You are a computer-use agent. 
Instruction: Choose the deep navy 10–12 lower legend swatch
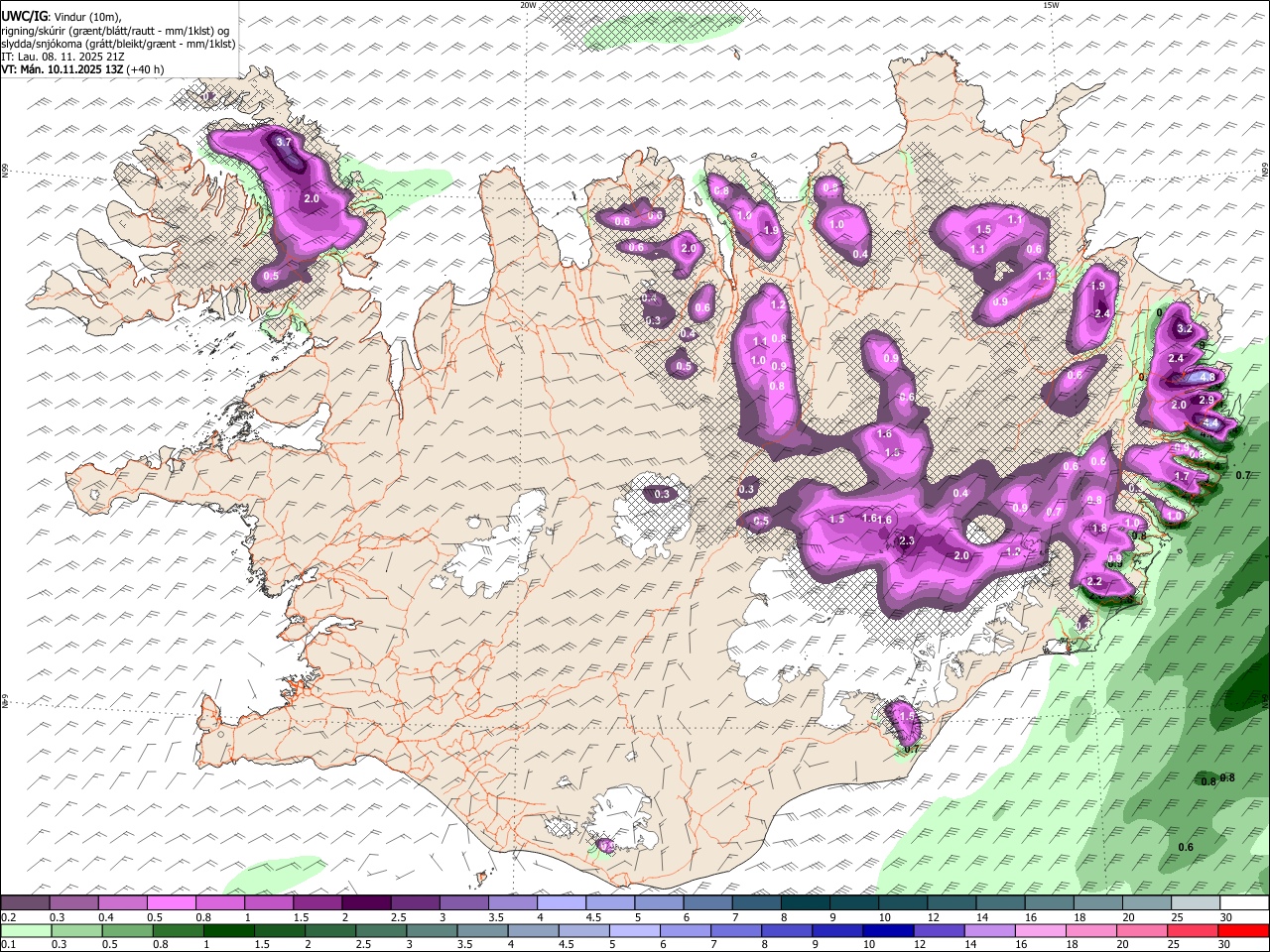pos(886,931)
